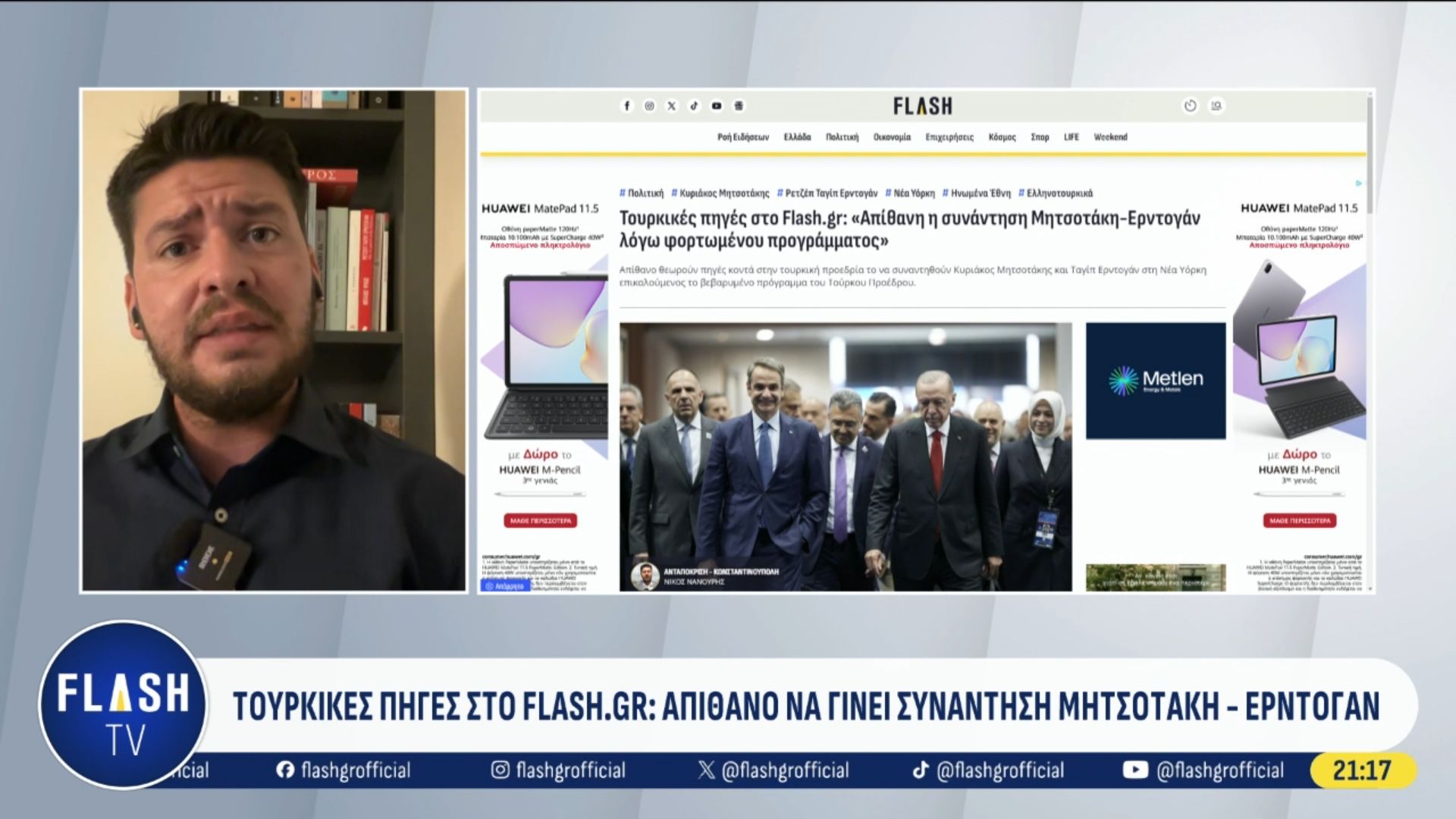Screen dimensions: 1456x819
Task: Click the YouTube icon in the bottom ticker
Action: tap(1135, 770)
